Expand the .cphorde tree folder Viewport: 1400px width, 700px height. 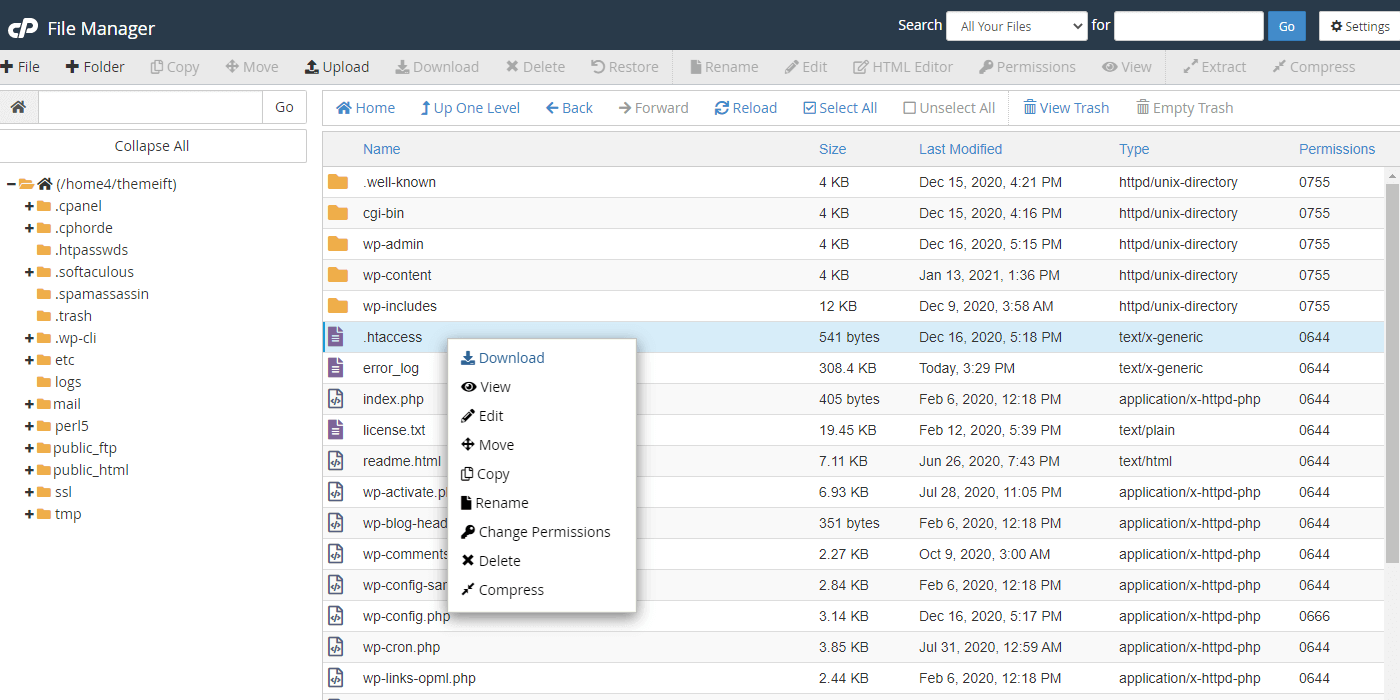coord(30,228)
